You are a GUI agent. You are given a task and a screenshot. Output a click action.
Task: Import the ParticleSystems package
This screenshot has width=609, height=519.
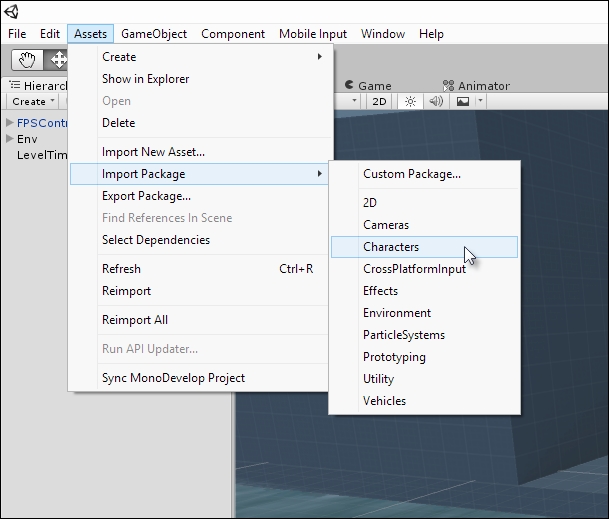(x=425, y=335)
